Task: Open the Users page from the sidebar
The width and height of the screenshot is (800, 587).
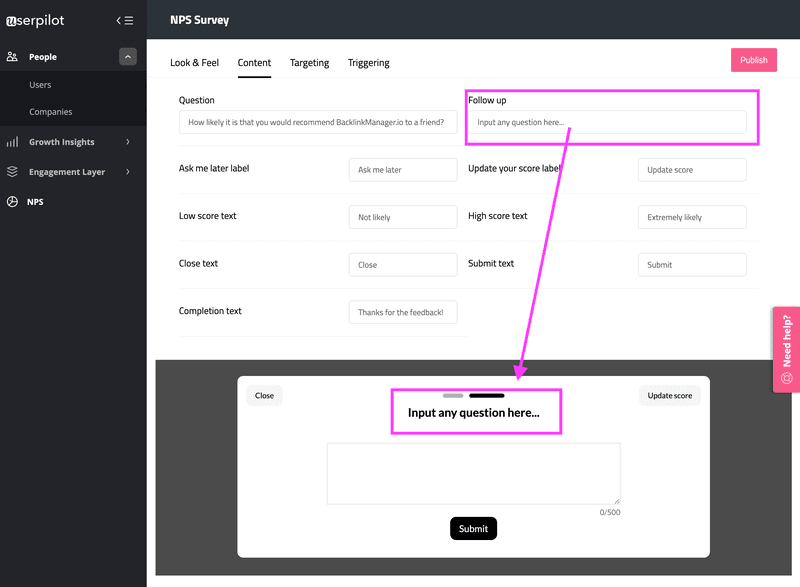Action: pos(40,85)
